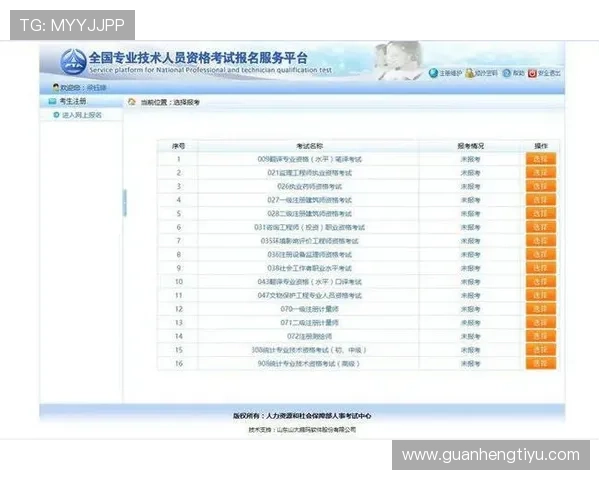The width and height of the screenshot is (600, 480).
Task: Click 选择 for exam 035 环境影响评价
Action: pos(540,241)
